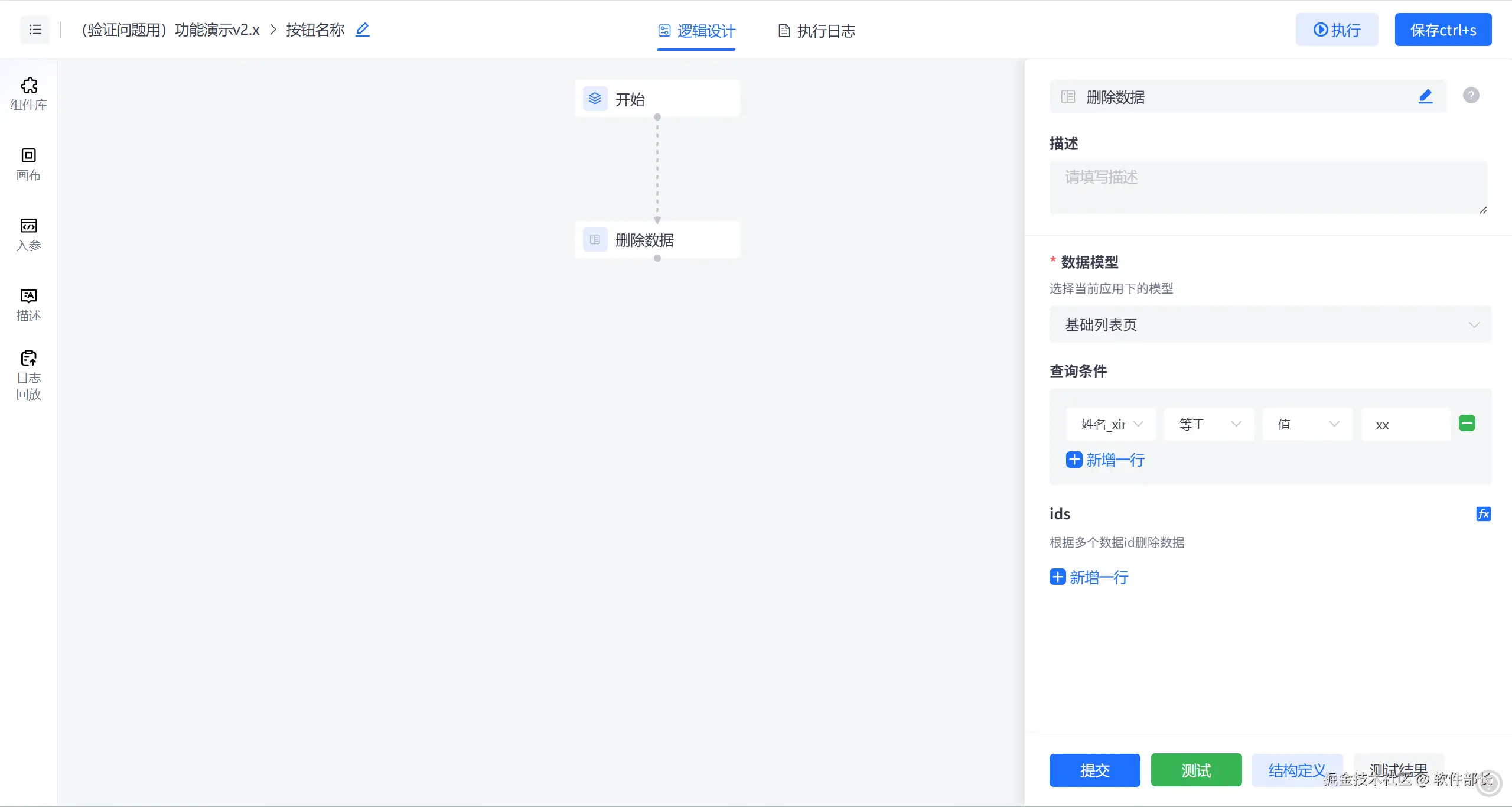
Task: Open the 描述 sidebar panel
Action: click(x=28, y=304)
